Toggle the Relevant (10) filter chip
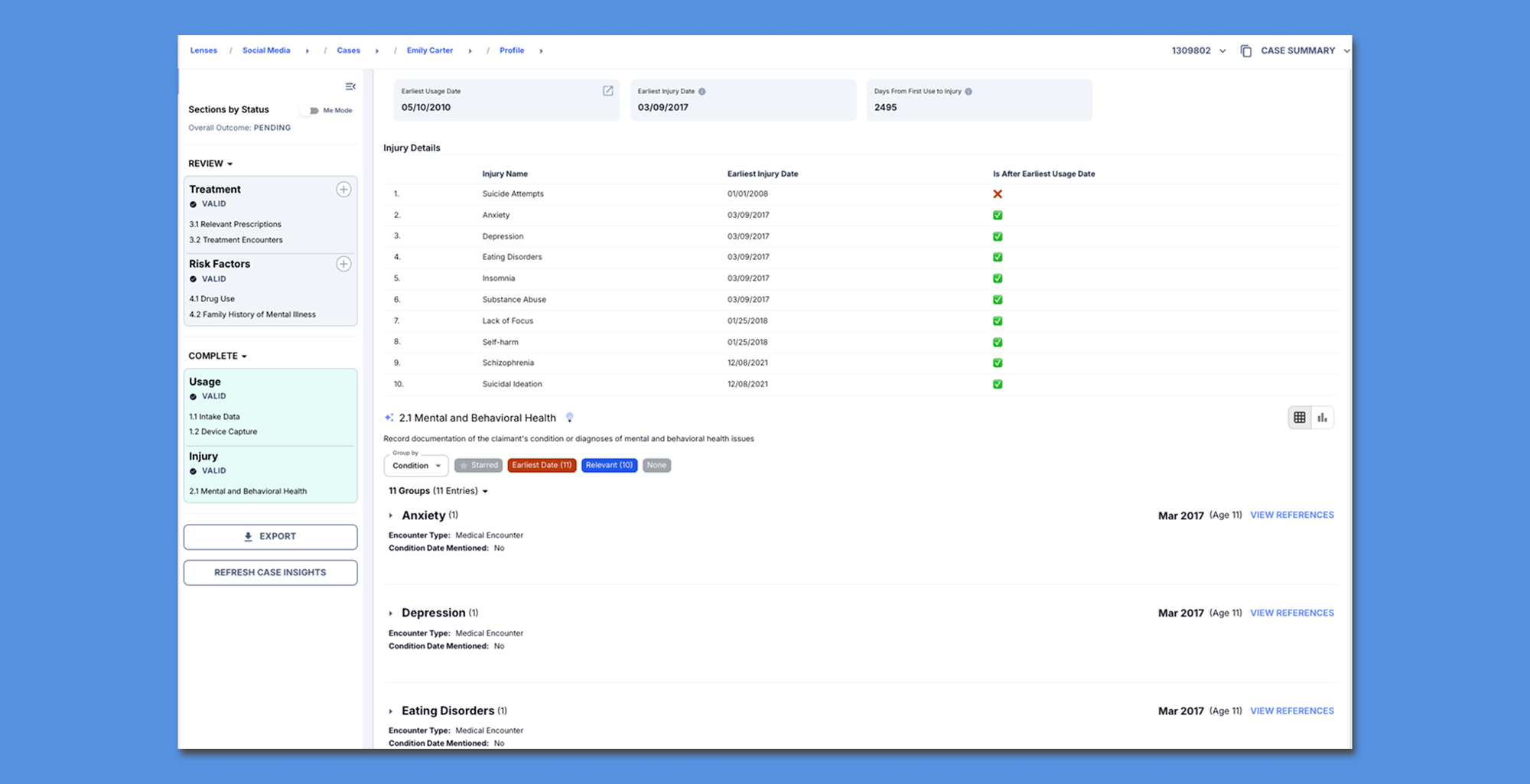Image resolution: width=1530 pixels, height=784 pixels. pos(609,465)
